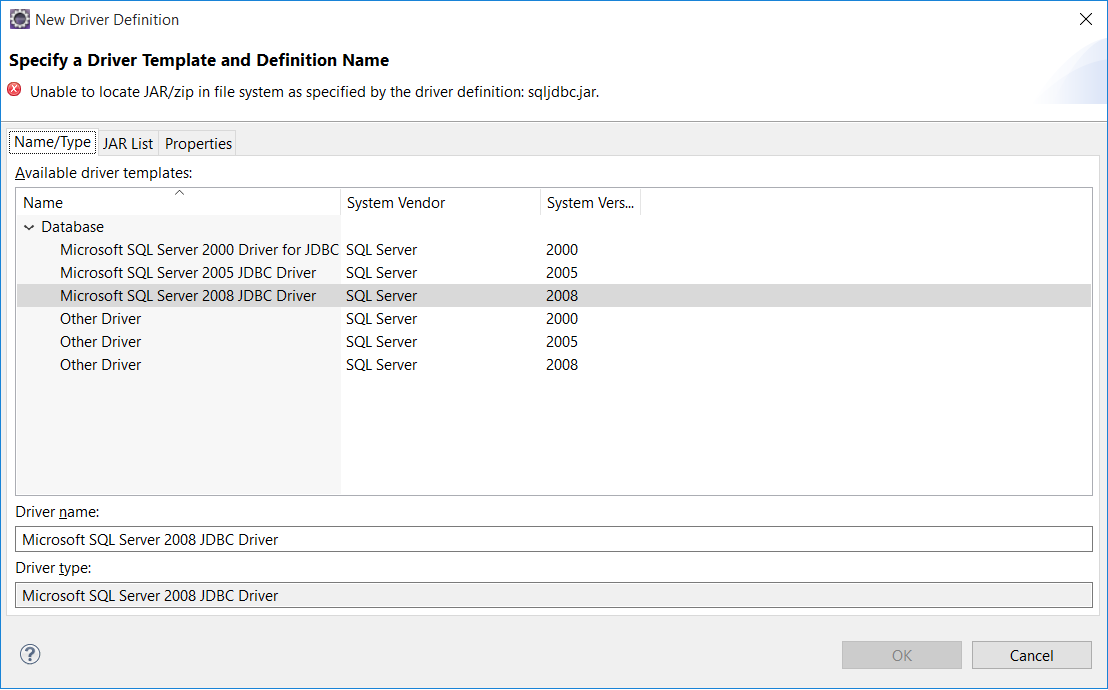Image resolution: width=1108 pixels, height=690 pixels.
Task: Select Microsoft SQL Server 2005 JDBC Driver
Action: point(188,273)
